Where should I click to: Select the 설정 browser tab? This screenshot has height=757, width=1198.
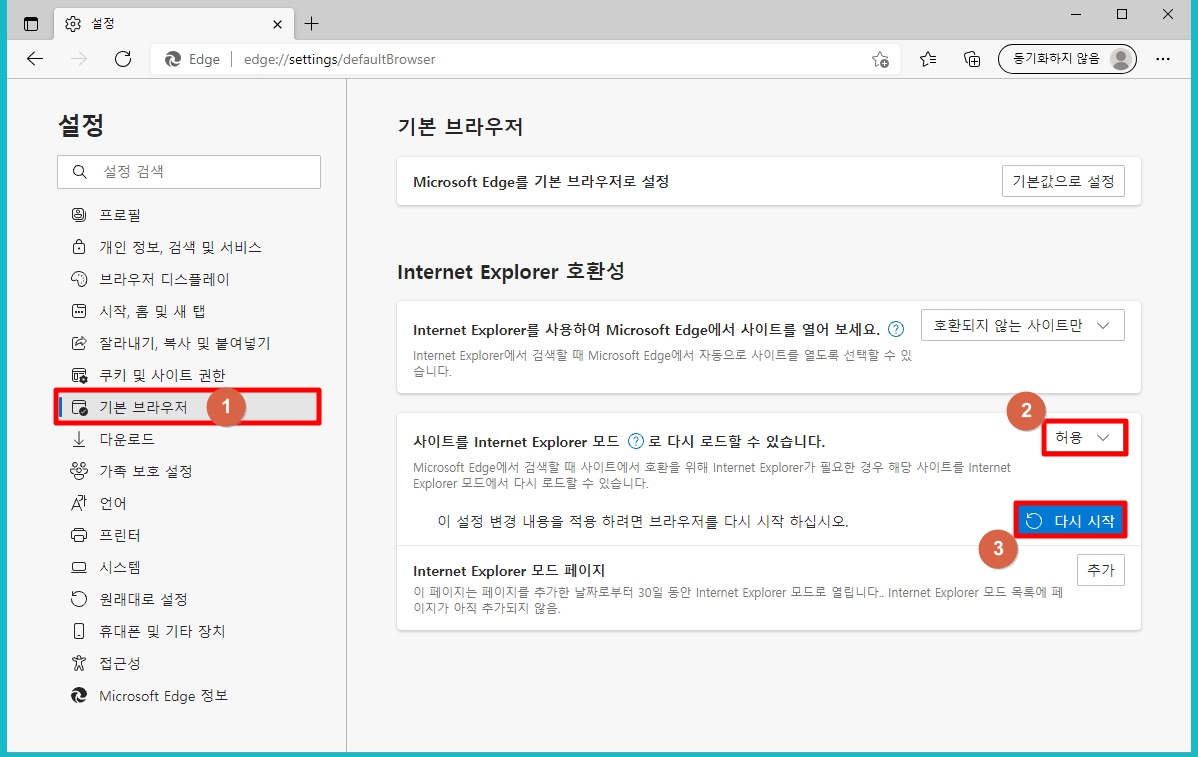(x=173, y=24)
